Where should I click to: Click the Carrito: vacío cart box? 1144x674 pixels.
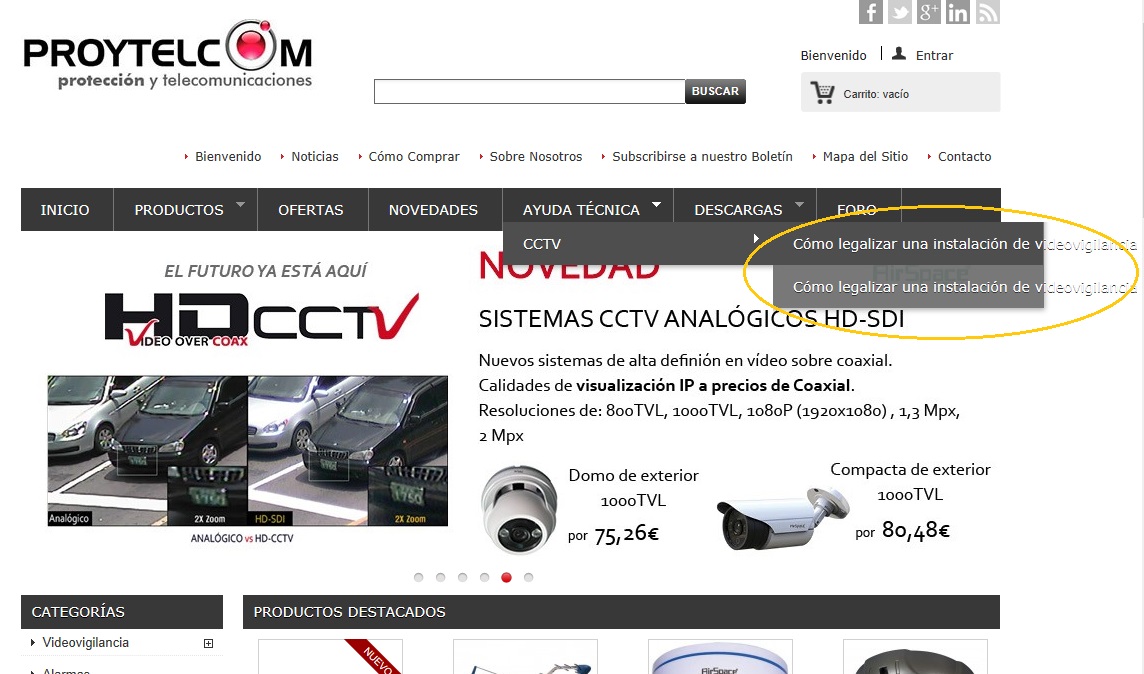click(900, 92)
